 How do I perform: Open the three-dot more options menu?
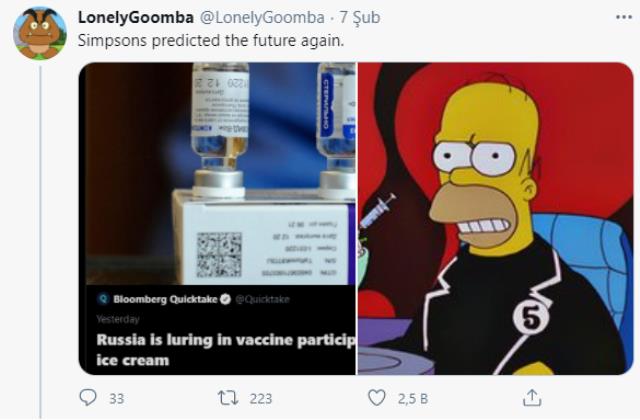pyautogui.click(x=624, y=17)
